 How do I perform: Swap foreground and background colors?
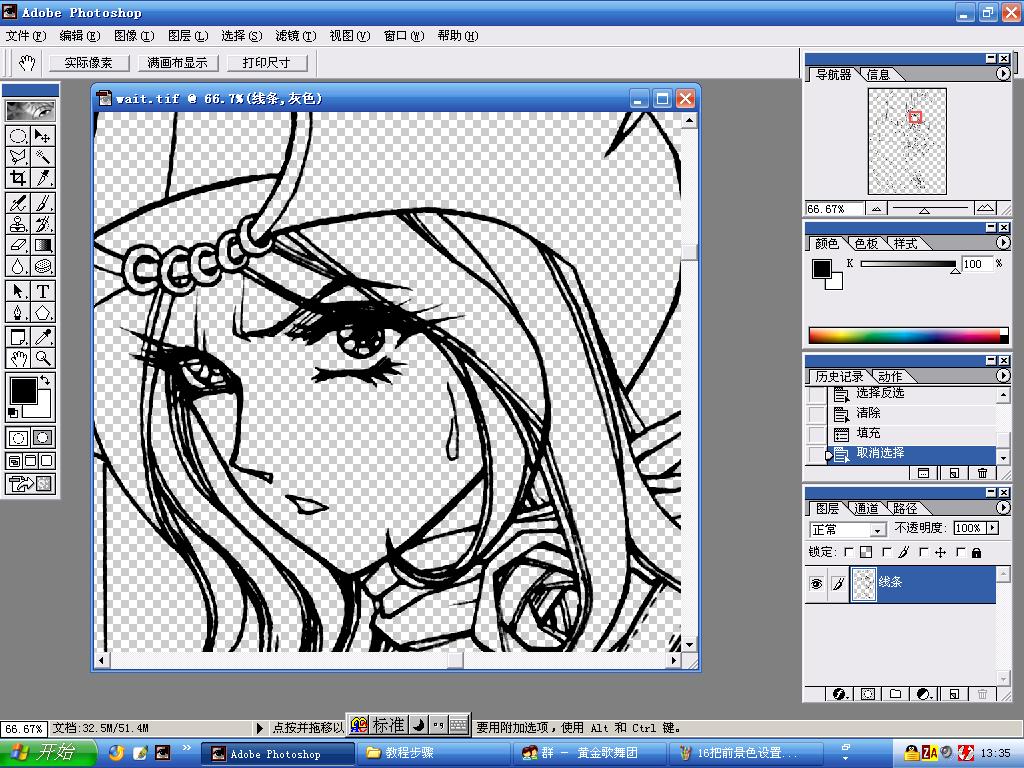click(x=45, y=380)
